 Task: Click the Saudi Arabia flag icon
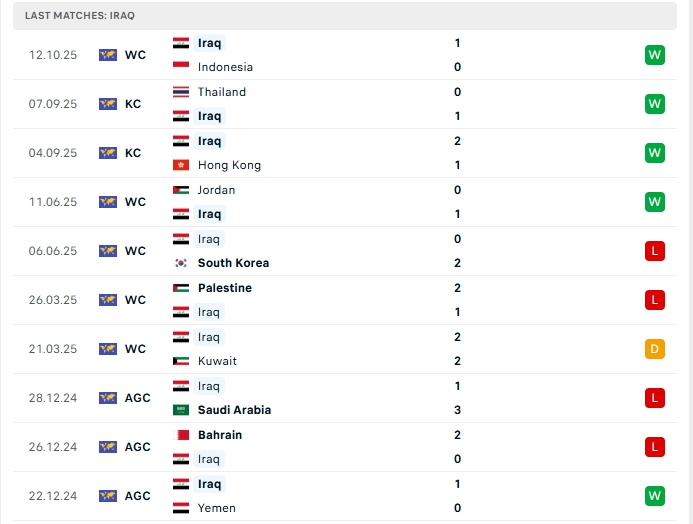181,410
